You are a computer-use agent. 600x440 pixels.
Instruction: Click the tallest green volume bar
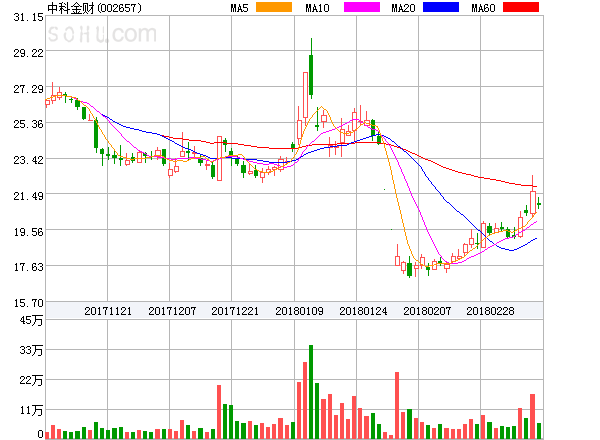tap(311, 392)
